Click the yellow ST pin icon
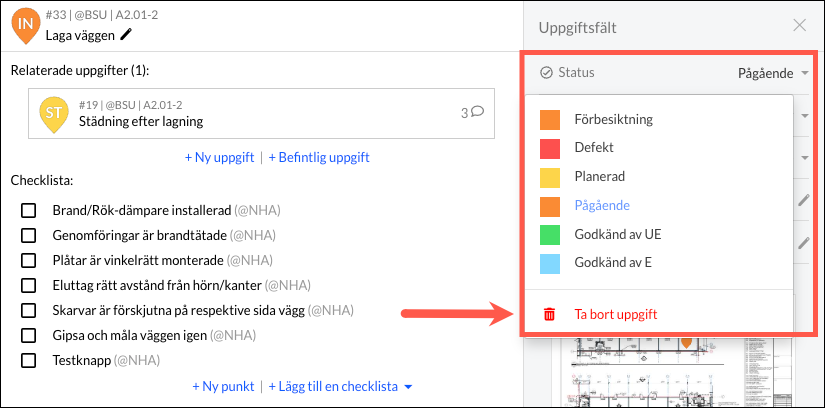The height and width of the screenshot is (408, 825). (x=54, y=114)
